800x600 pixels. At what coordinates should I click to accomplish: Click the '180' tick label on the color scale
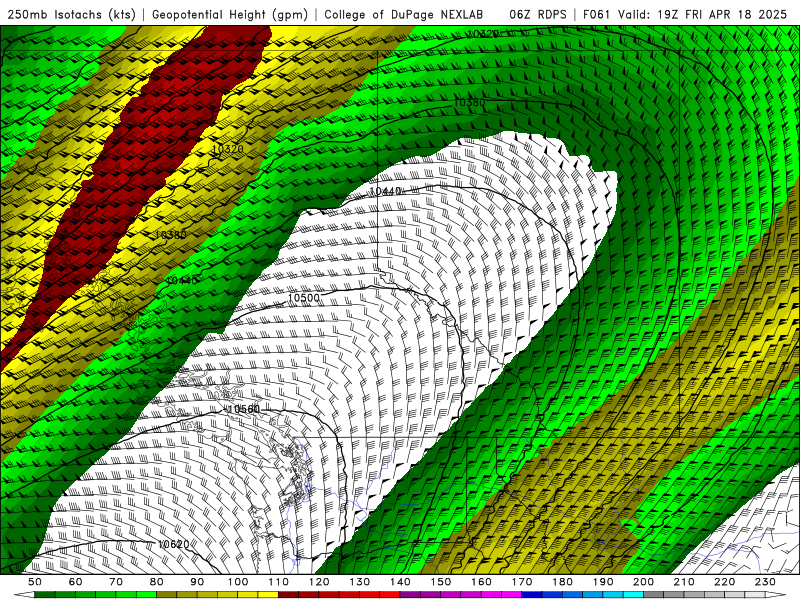pos(562,582)
